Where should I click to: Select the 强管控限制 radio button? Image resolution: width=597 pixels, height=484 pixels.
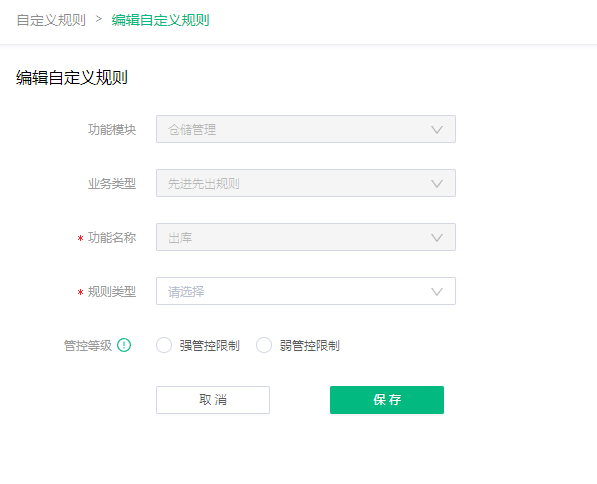click(x=164, y=345)
